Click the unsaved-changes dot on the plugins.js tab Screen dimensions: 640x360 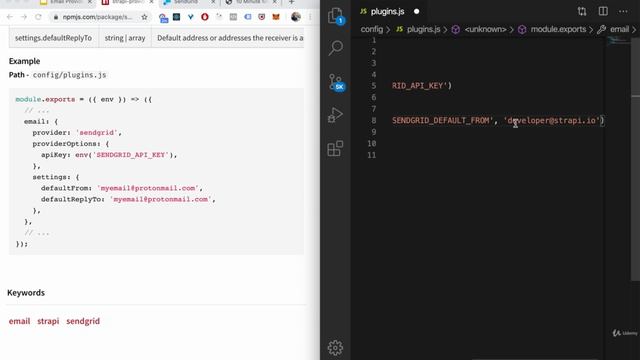tap(416, 11)
